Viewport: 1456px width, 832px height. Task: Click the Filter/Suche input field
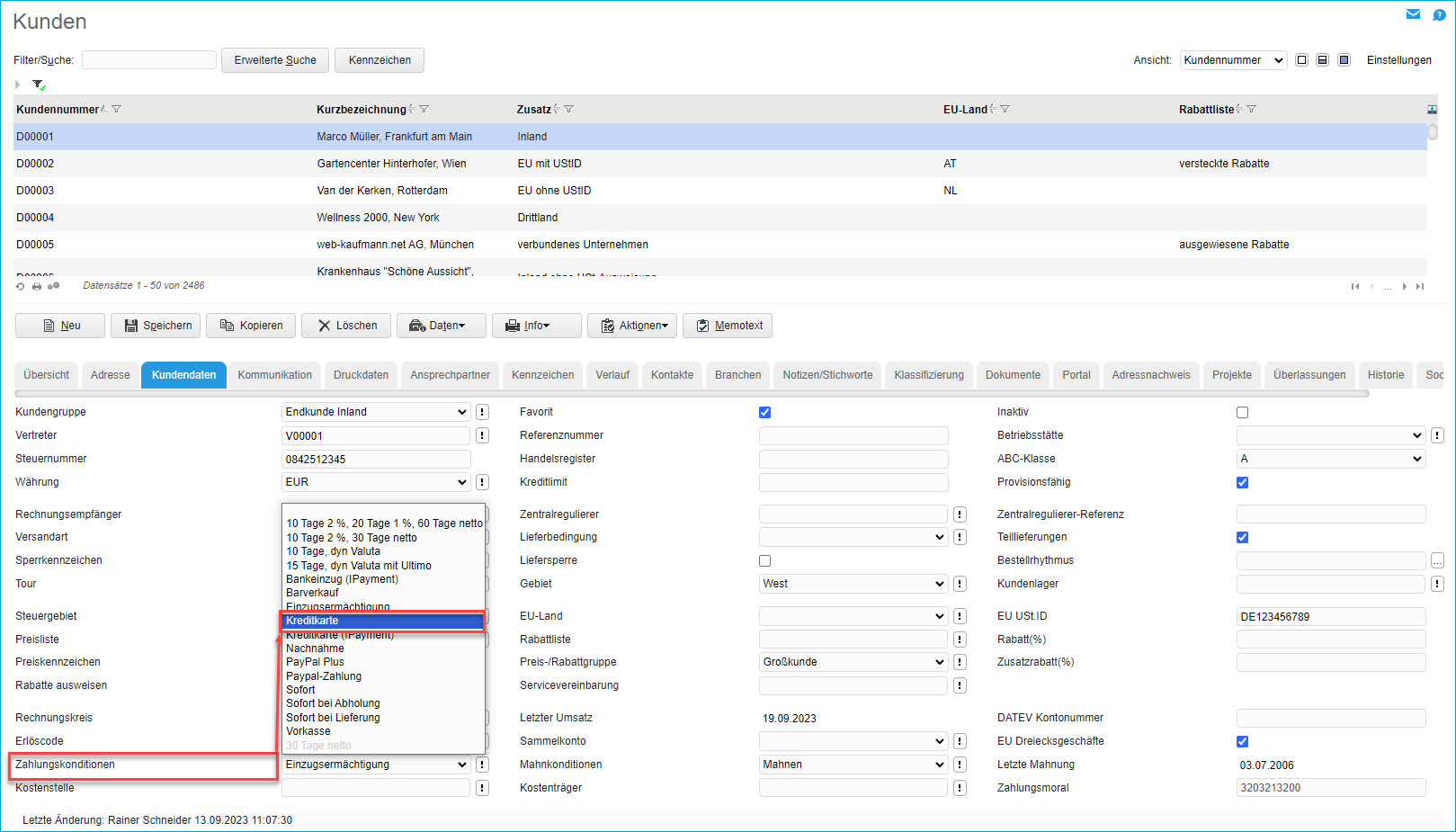(149, 60)
